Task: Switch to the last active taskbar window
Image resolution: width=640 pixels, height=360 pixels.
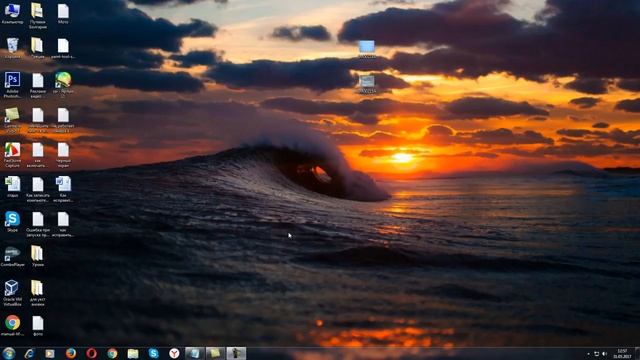Action: pos(236,353)
